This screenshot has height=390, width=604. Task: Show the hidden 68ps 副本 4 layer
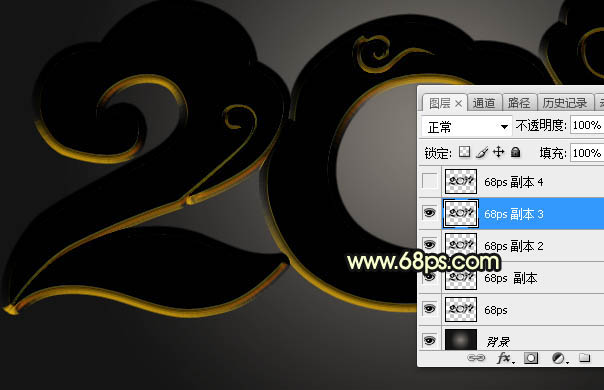click(x=430, y=181)
